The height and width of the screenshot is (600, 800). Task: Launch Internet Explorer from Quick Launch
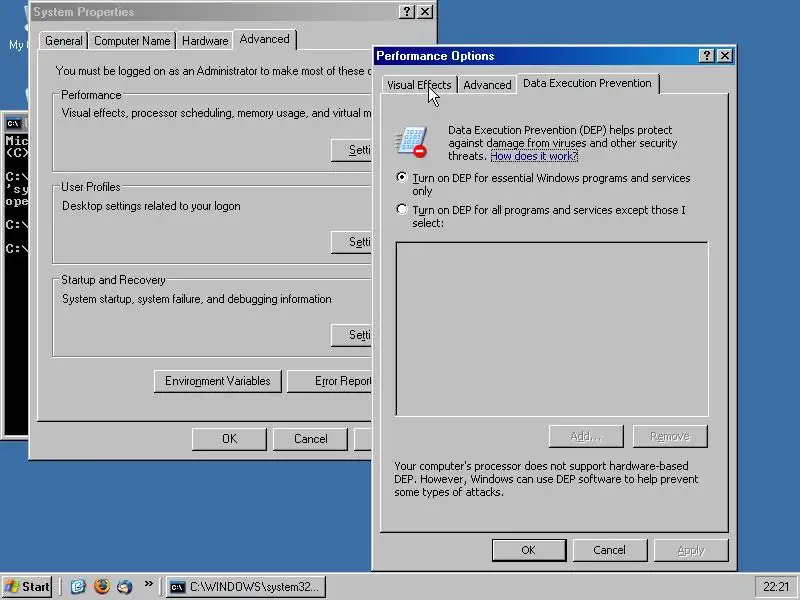[x=78, y=586]
